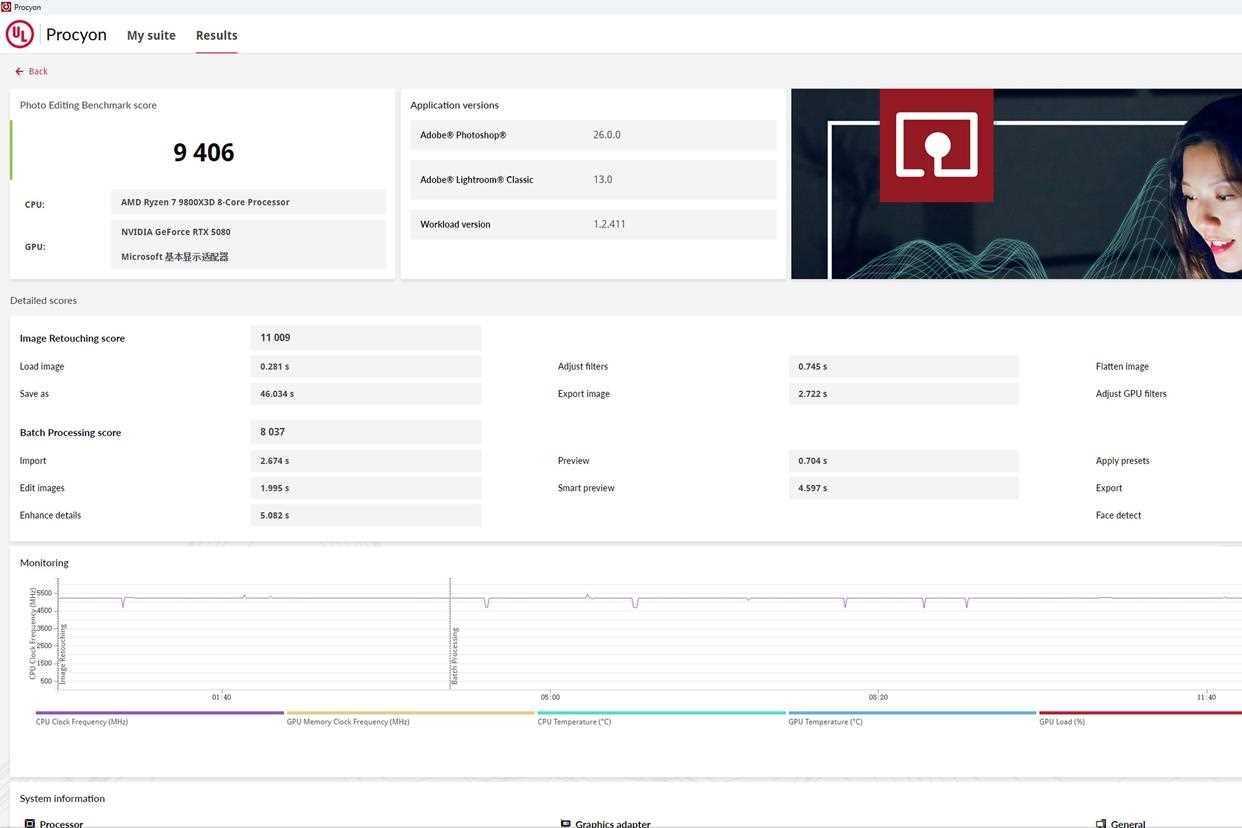The image size is (1242, 828).
Task: Toggle CPU Clock Frequency legend series
Action: tap(82, 721)
